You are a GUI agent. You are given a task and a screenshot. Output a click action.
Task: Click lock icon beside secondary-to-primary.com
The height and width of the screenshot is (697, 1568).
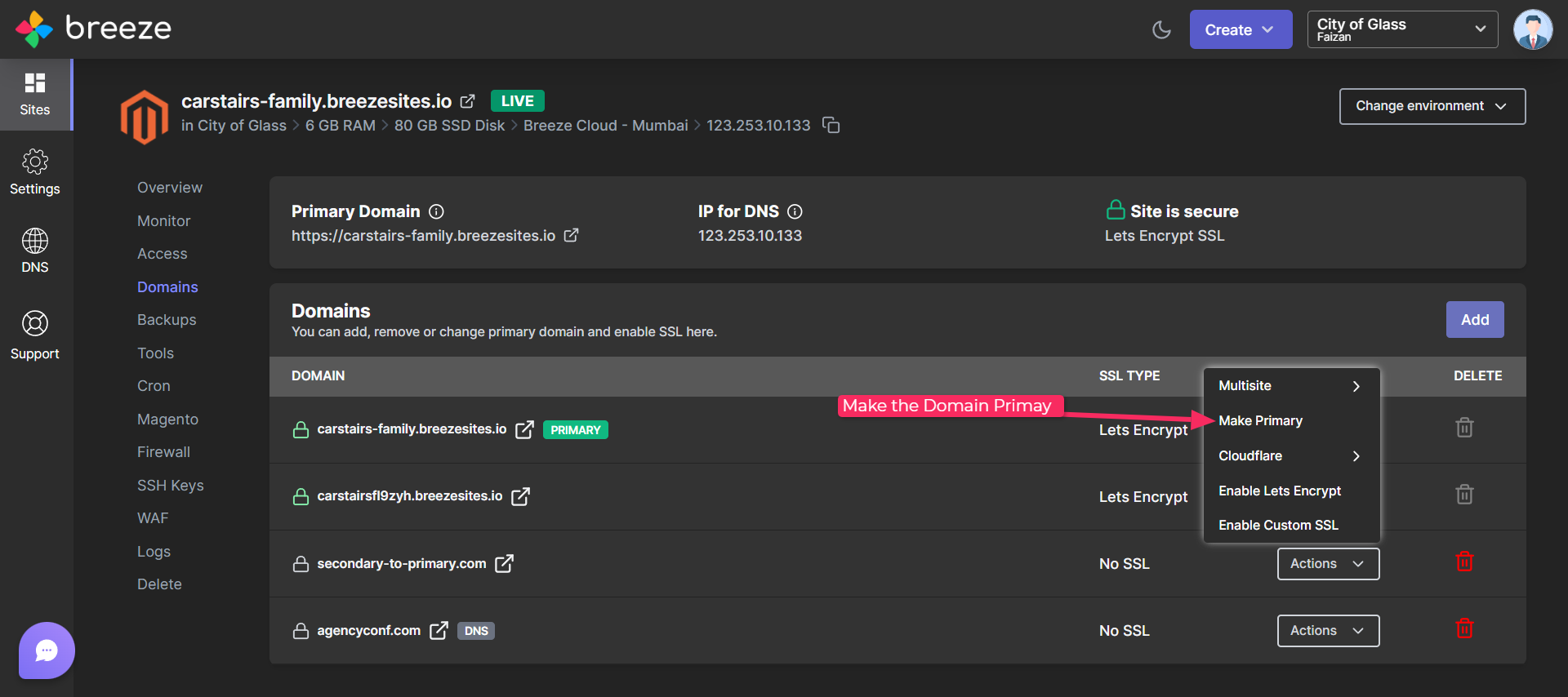tap(301, 564)
